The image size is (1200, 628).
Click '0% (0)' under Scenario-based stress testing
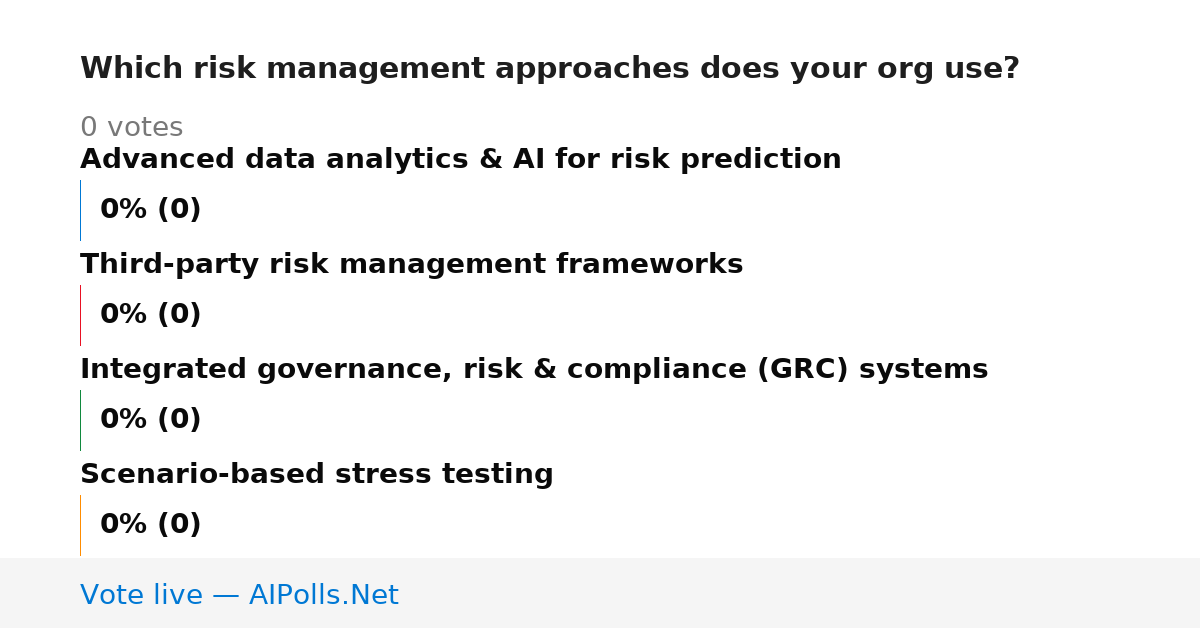click(150, 525)
